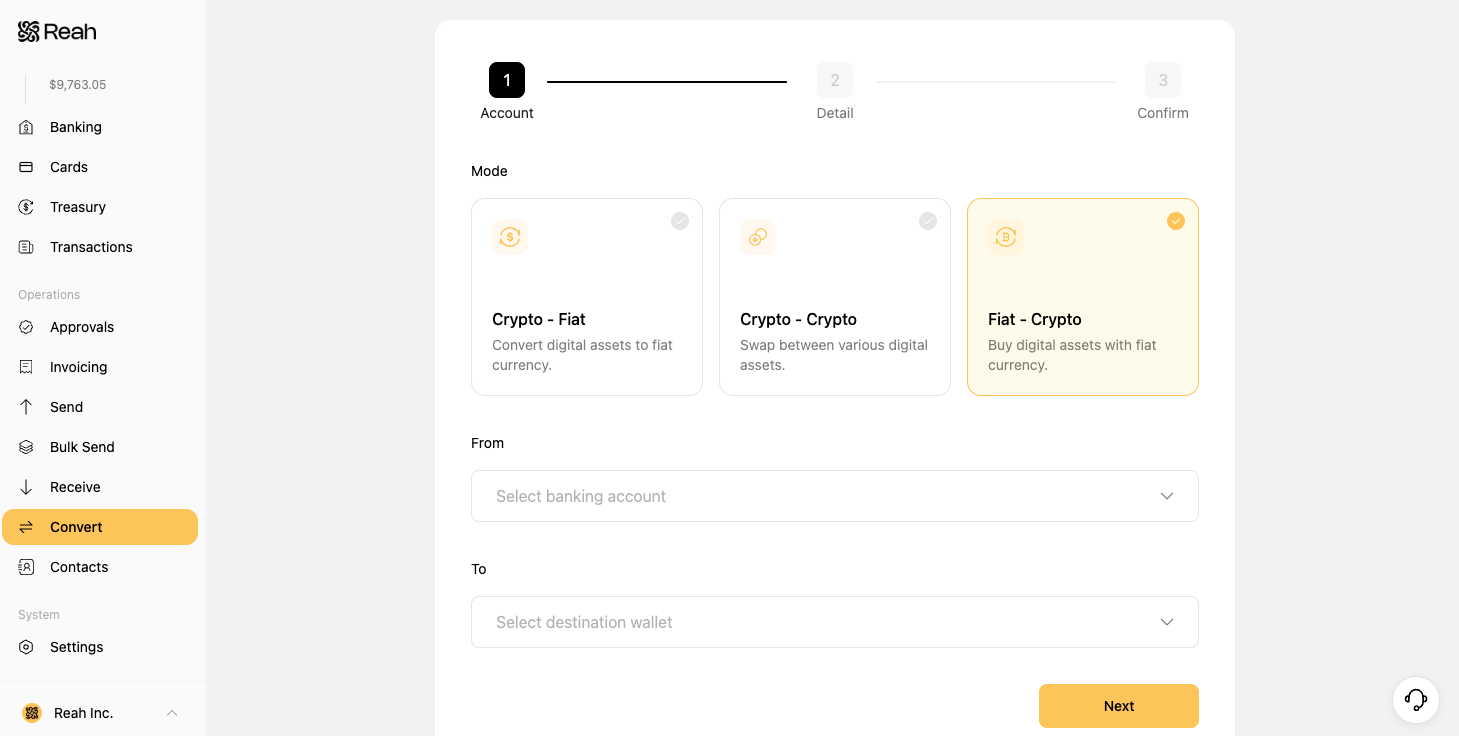Open Banking via its sidebar icon

click(27, 127)
